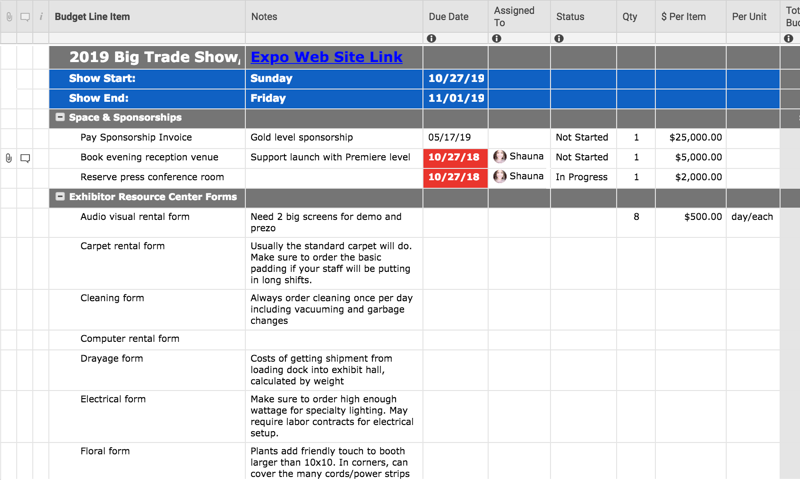Select the Show Start: cell
800x480 pixels.
[x=147, y=79]
